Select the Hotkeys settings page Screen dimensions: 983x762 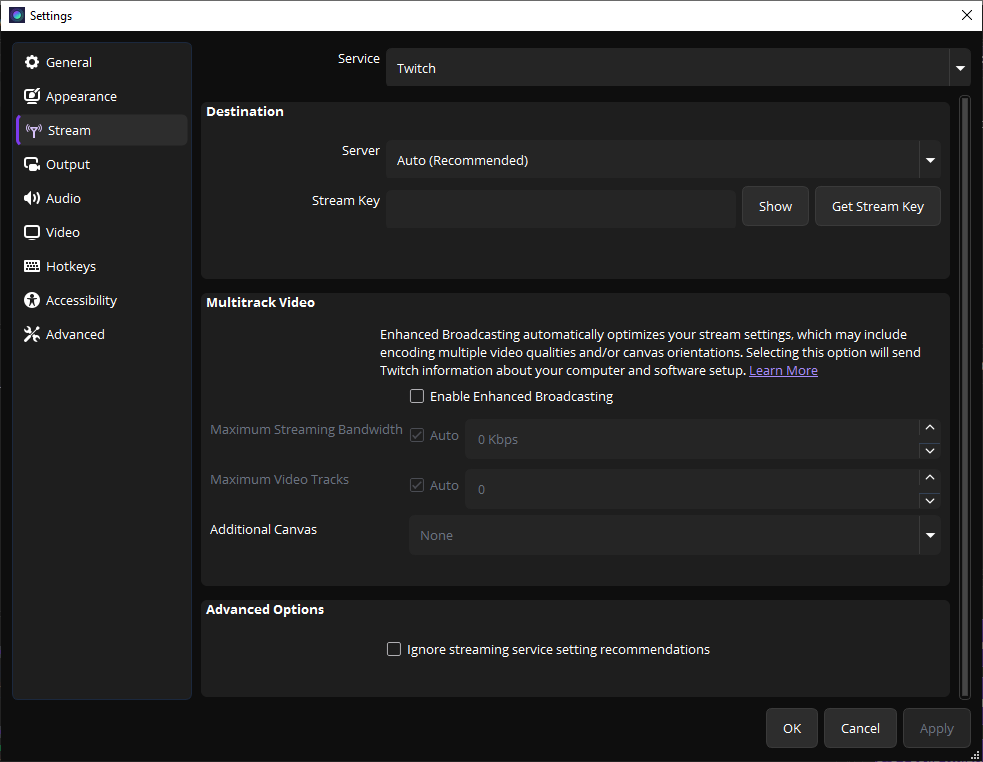pyautogui.click(x=102, y=266)
